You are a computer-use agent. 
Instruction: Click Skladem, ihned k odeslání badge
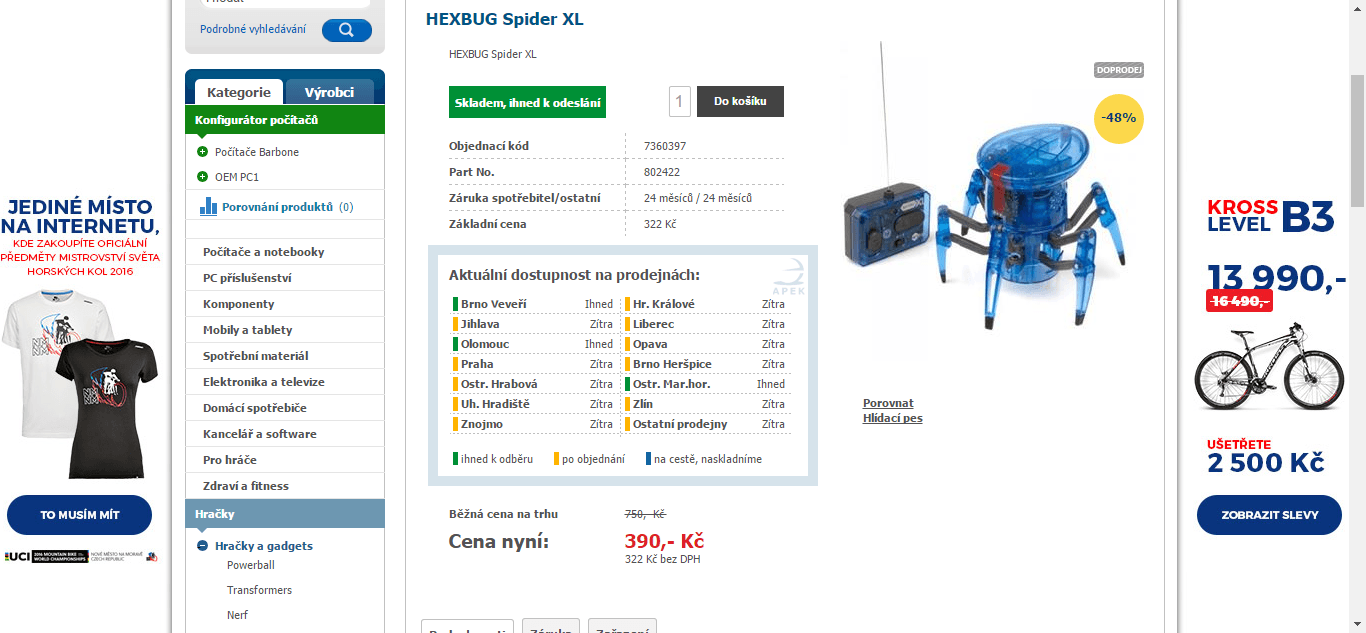528,102
